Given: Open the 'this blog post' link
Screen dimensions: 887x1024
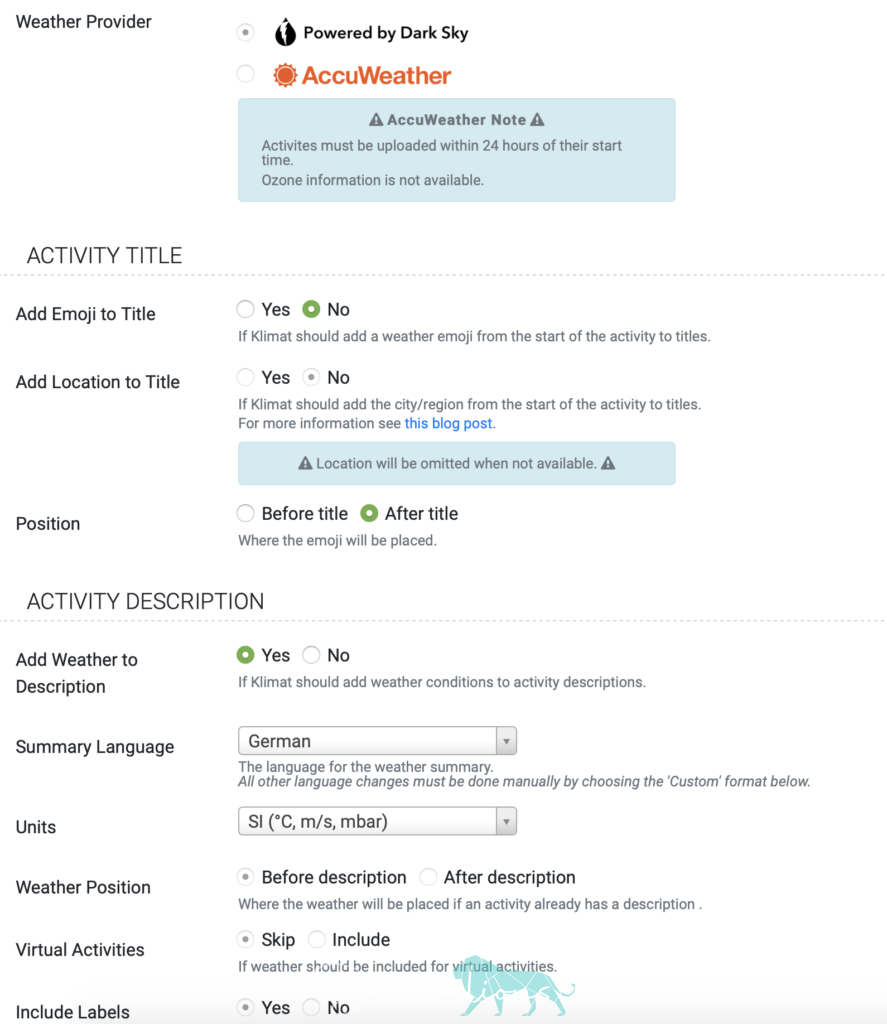Looking at the screenshot, I should pyautogui.click(x=449, y=424).
